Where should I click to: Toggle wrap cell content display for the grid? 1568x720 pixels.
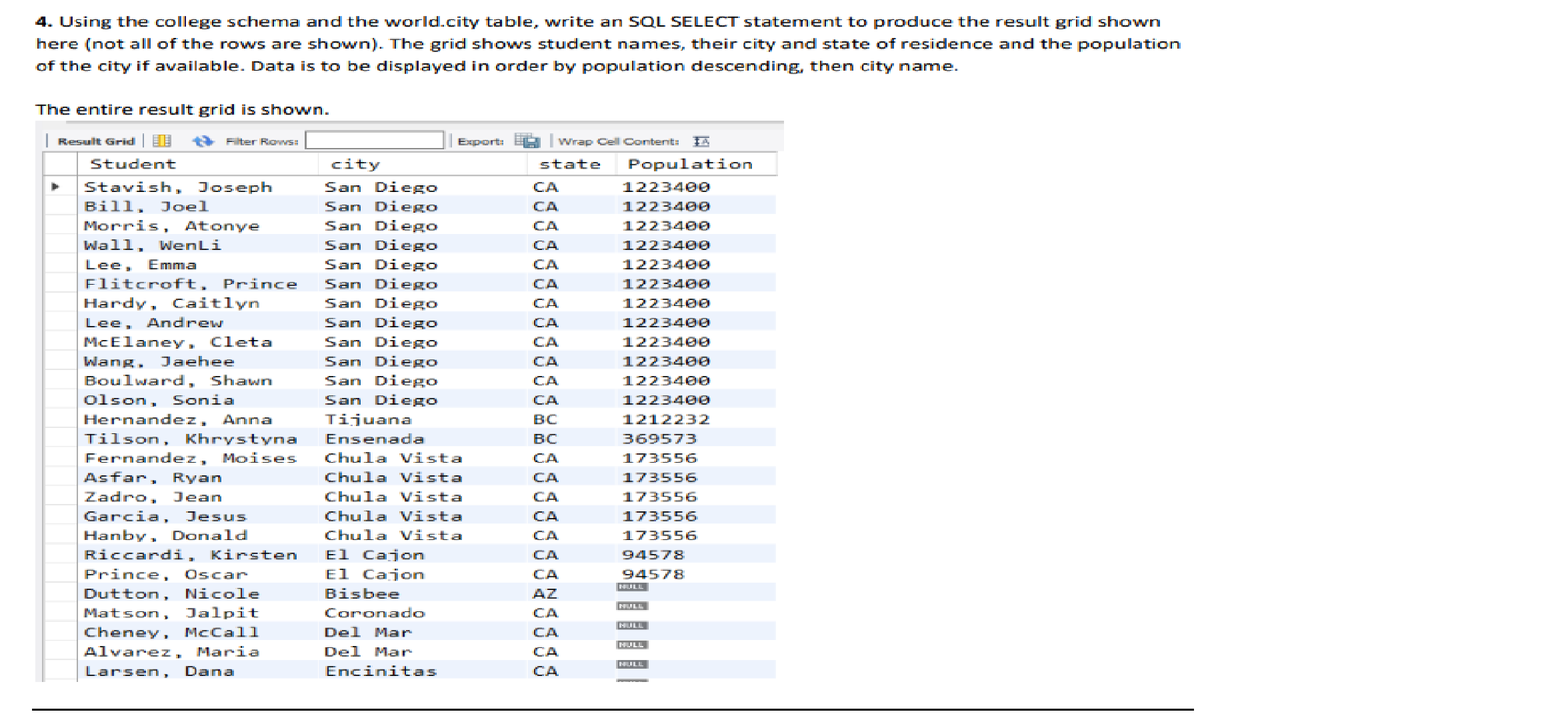click(704, 140)
